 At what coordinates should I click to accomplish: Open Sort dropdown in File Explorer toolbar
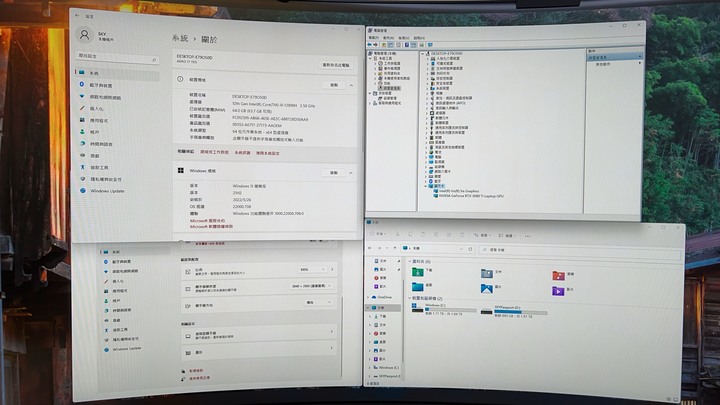483,235
